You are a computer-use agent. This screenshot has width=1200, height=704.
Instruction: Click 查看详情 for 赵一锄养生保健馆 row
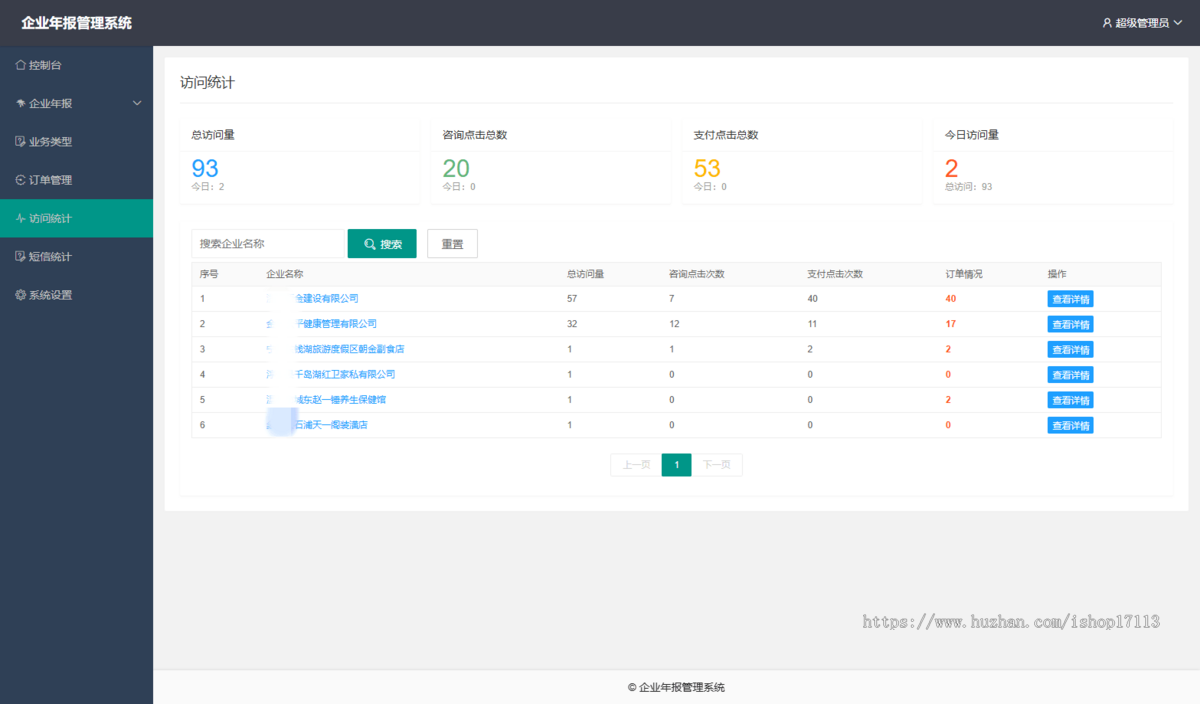pos(1070,400)
